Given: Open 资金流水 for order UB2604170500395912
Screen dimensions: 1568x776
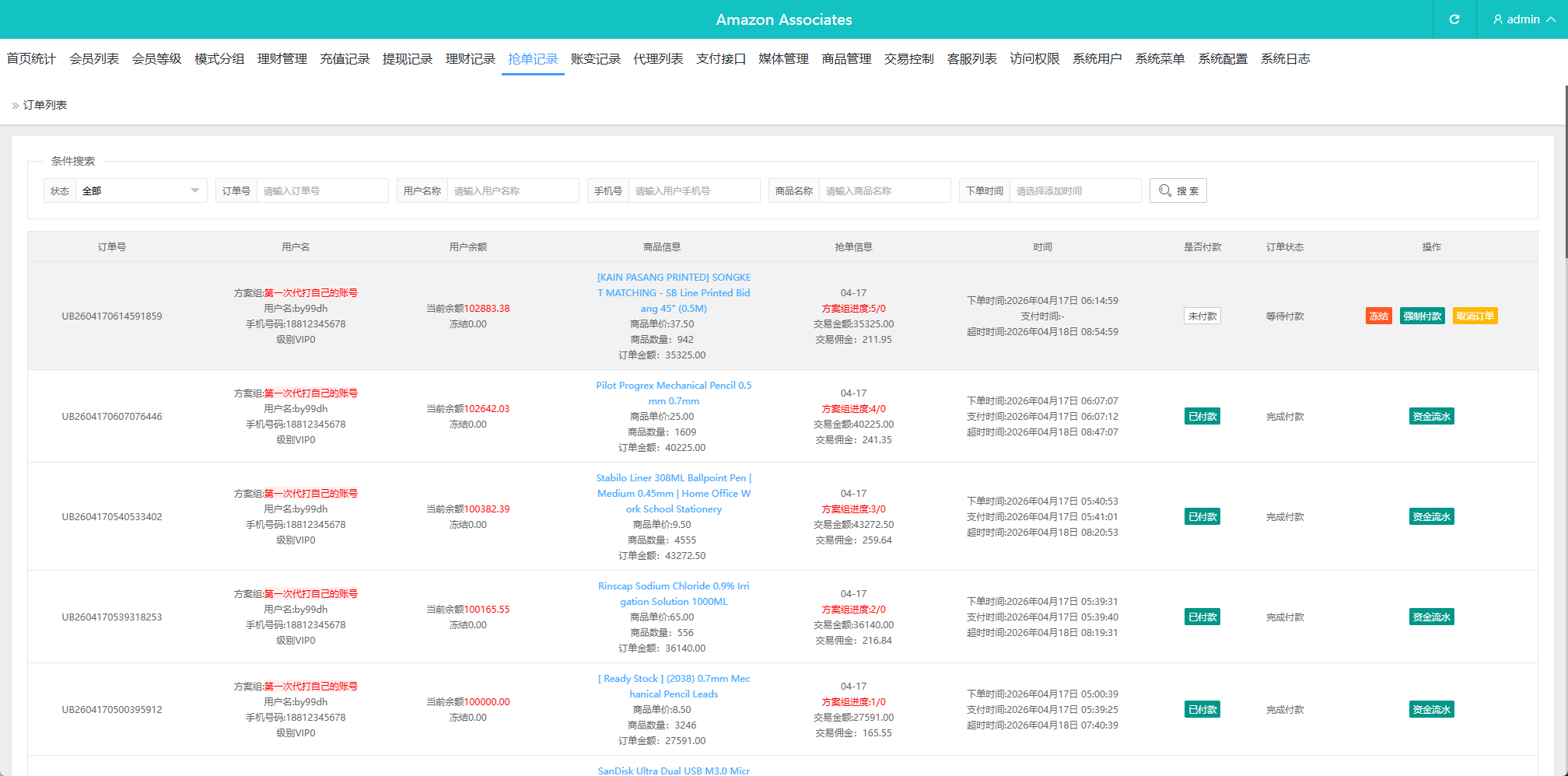Looking at the screenshot, I should coord(1431,709).
